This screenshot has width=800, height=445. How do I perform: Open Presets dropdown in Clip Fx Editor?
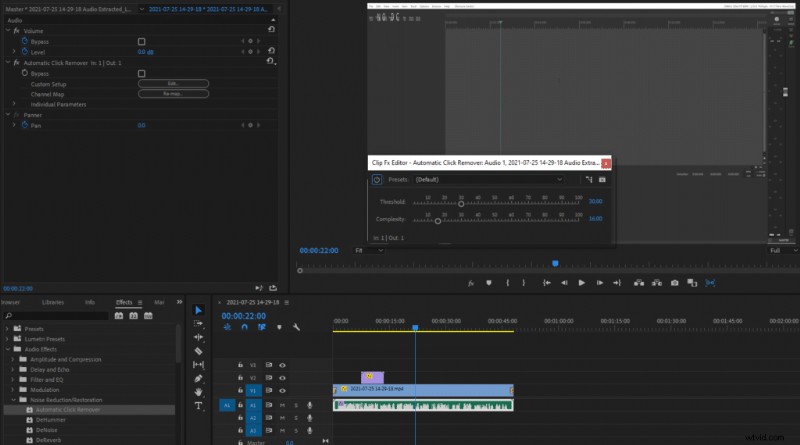[488, 180]
